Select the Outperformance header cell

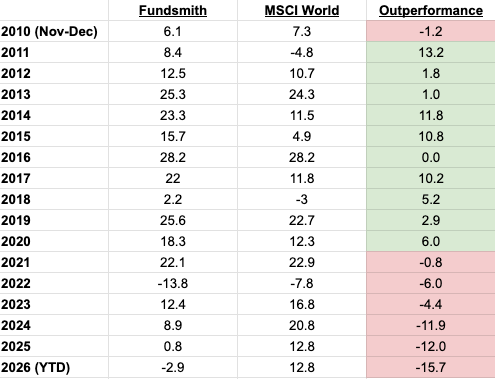[x=431, y=10]
